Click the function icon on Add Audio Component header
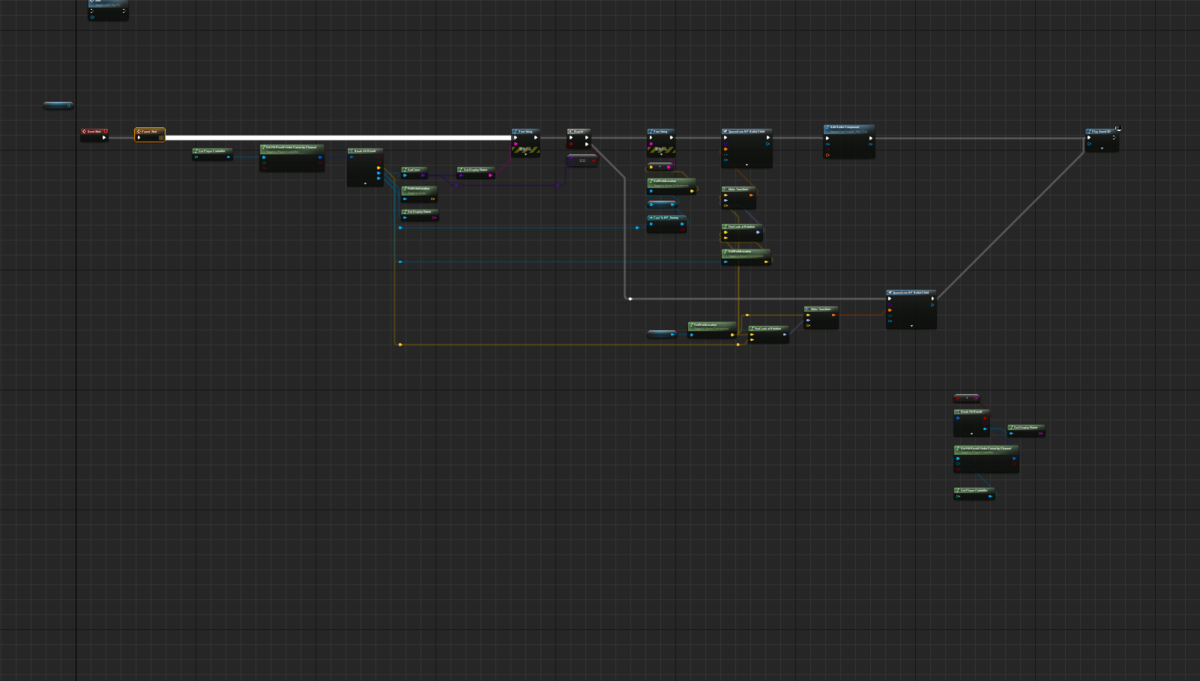The height and width of the screenshot is (681, 1200). tap(827, 127)
